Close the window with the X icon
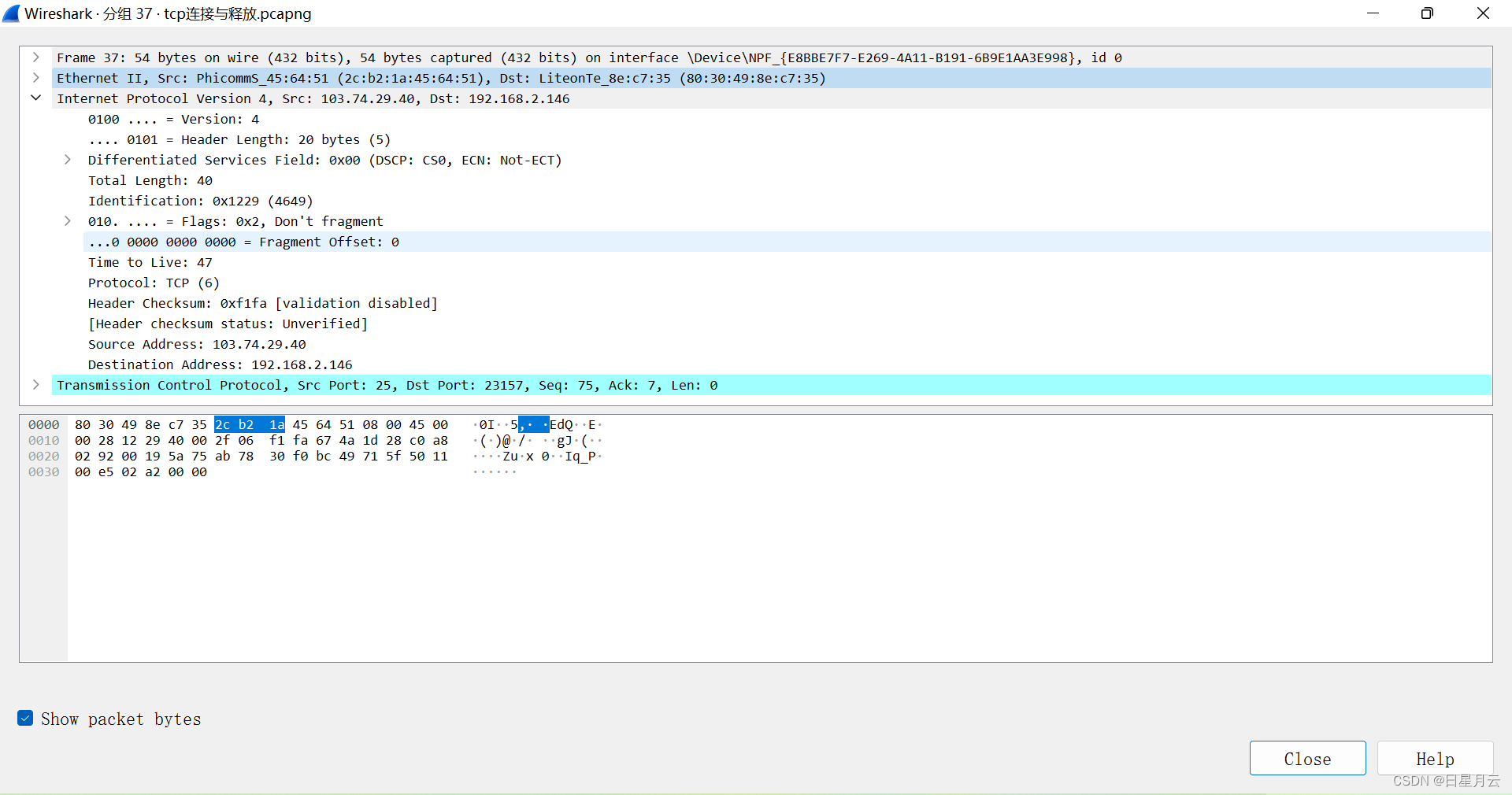 click(x=1483, y=13)
